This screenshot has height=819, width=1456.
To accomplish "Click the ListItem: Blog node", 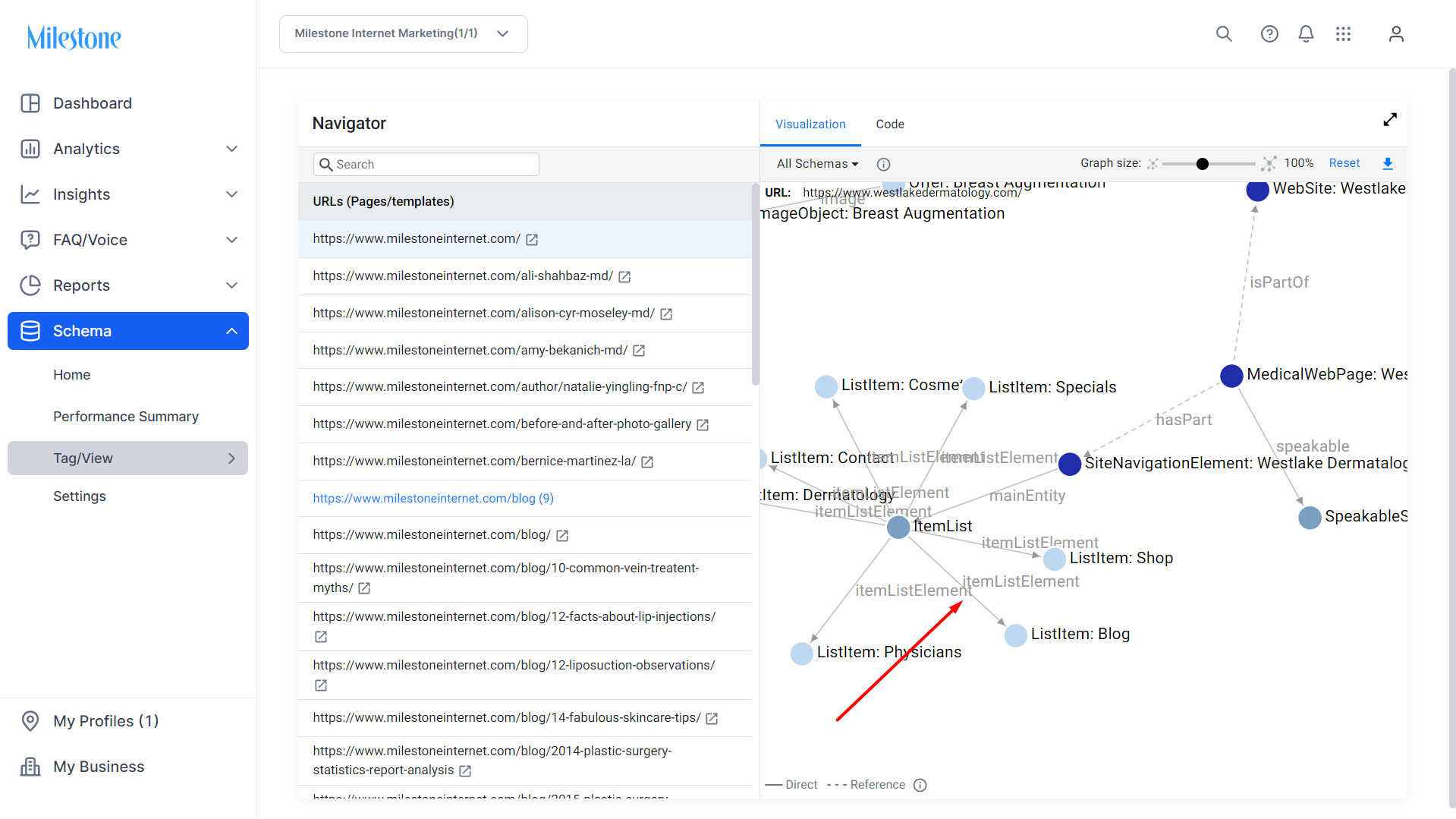I will coord(1015,635).
